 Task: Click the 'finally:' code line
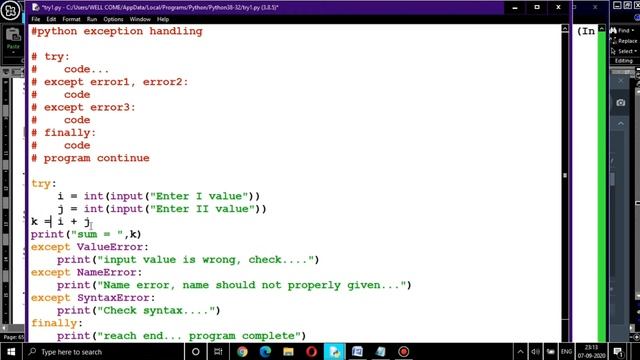pyautogui.click(x=57, y=323)
